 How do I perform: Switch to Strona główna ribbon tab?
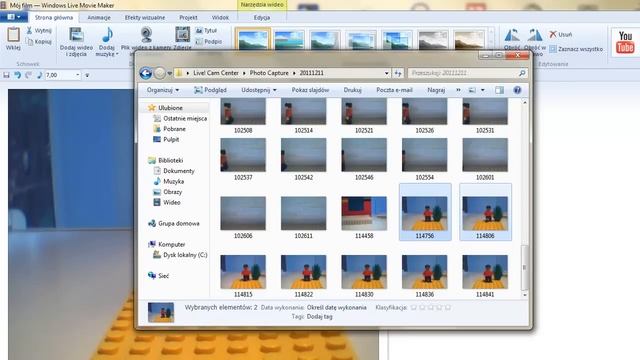click(x=54, y=18)
